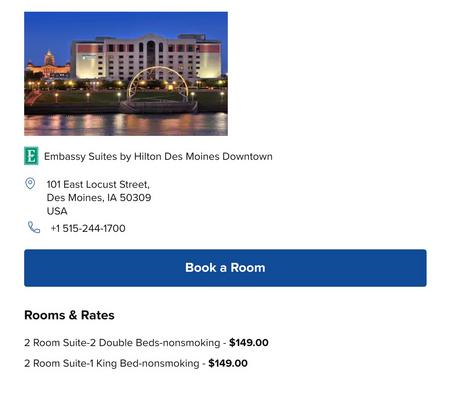
Task: Click the $149.00 price for King Bed suite
Action: (x=228, y=363)
